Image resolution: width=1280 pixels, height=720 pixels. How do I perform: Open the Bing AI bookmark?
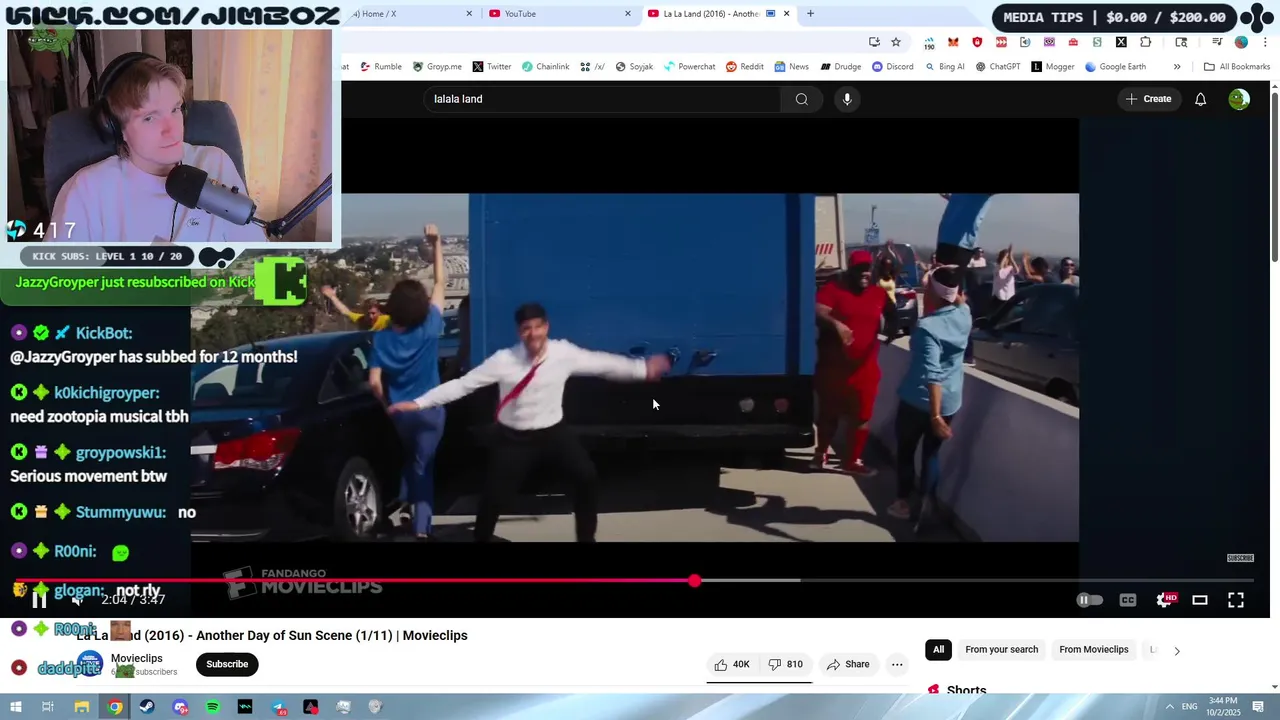[x=945, y=67]
